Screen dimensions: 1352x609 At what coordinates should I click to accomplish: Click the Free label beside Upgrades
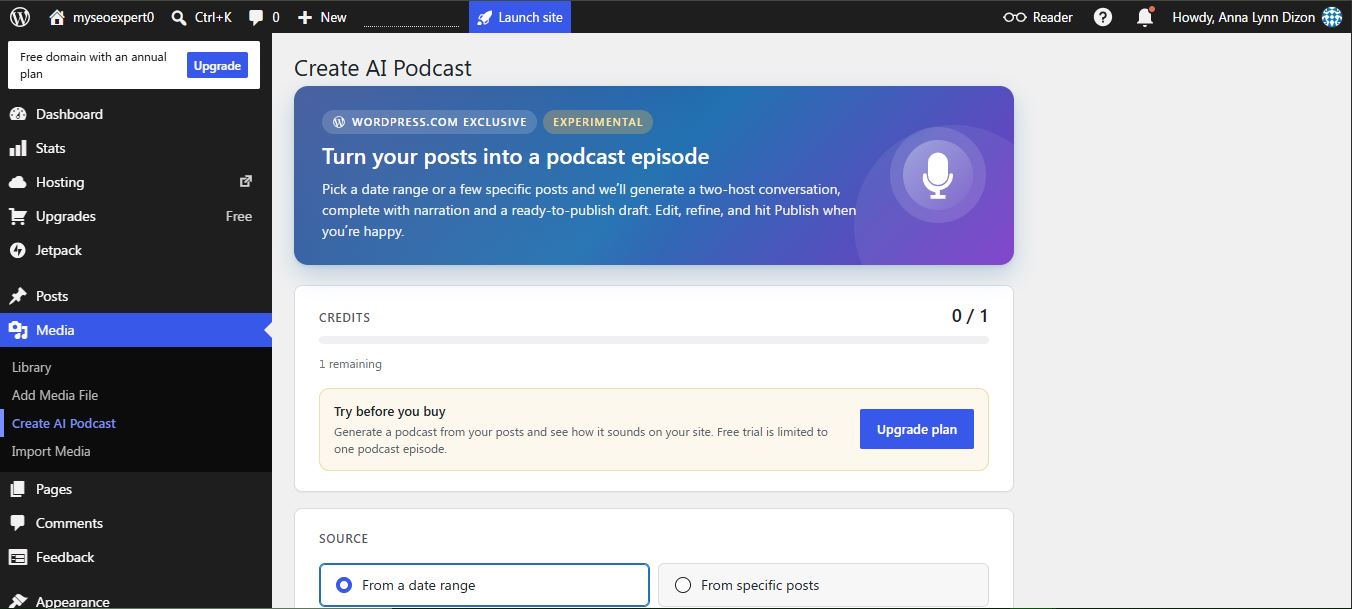click(x=239, y=216)
